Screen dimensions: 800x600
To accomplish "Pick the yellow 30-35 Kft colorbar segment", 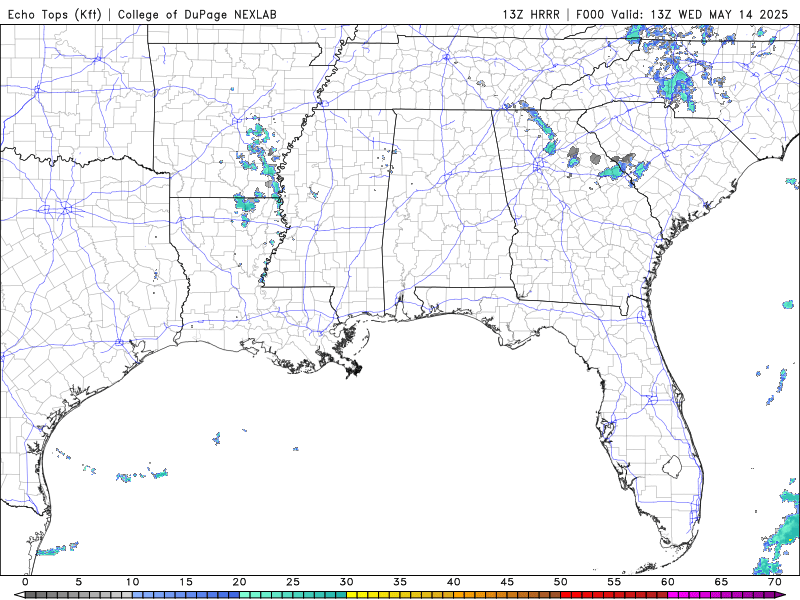I will [373, 595].
